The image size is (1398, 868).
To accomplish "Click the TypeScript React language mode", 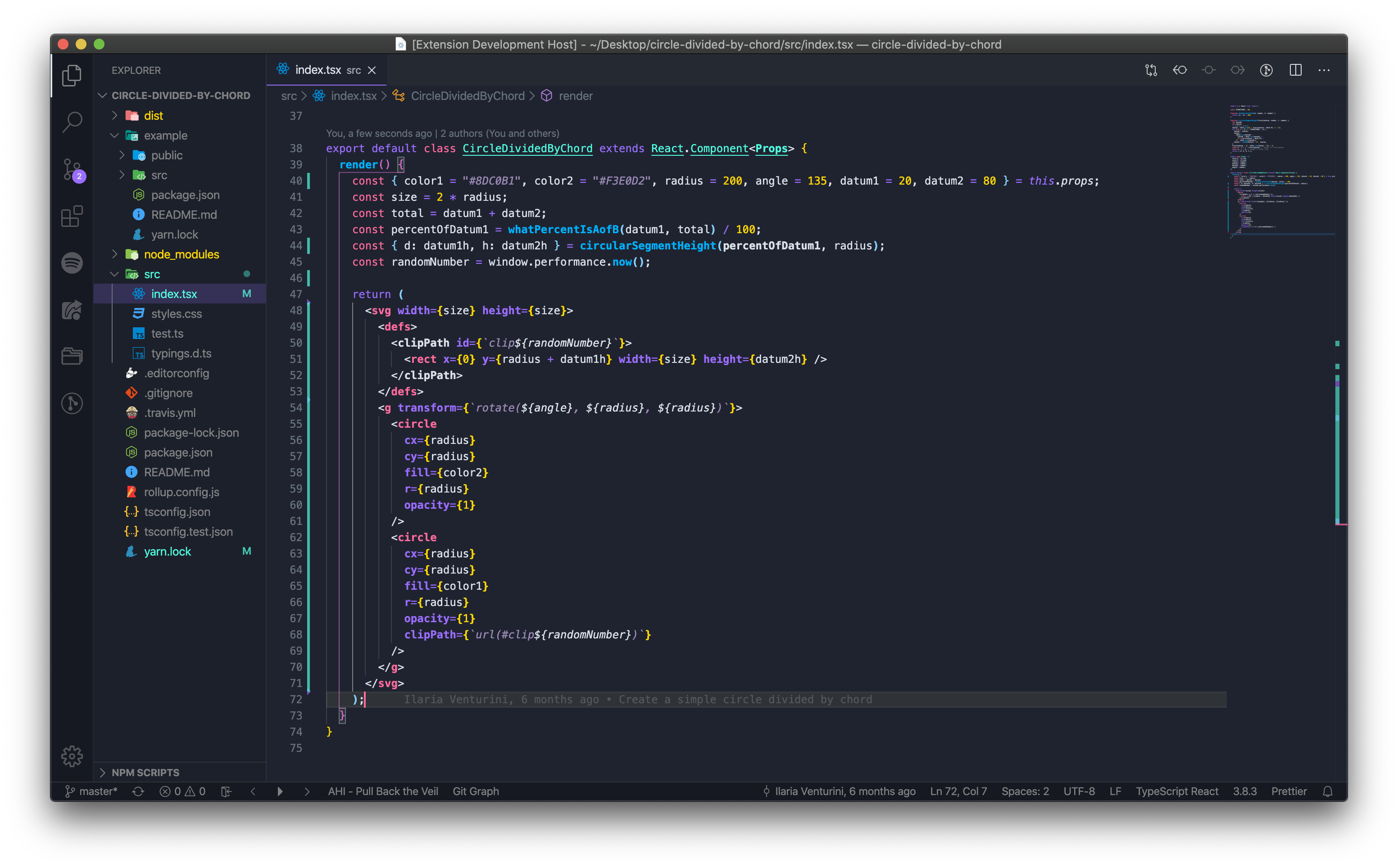I will click(1176, 791).
